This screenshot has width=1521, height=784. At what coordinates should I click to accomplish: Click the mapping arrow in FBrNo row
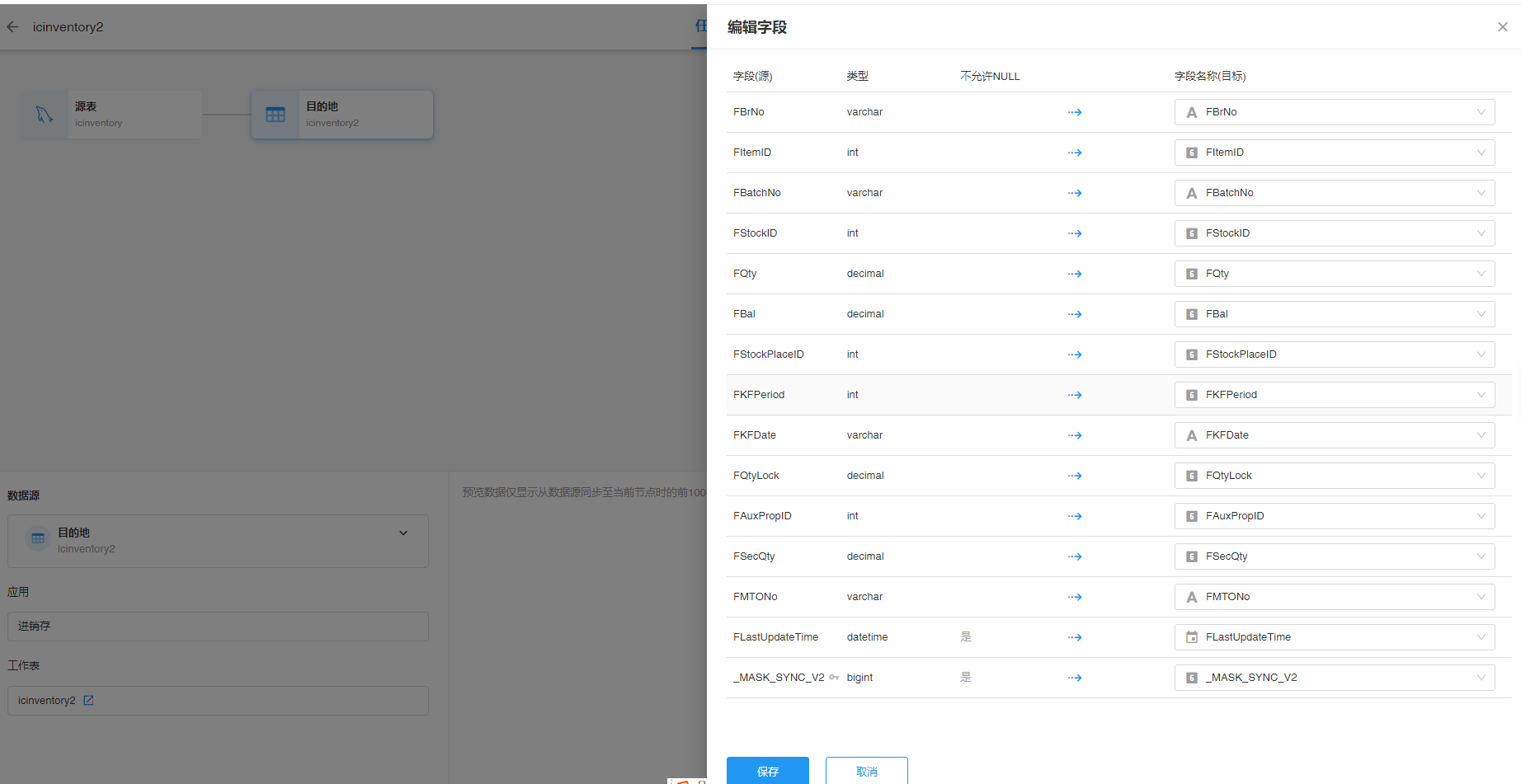[x=1075, y=112]
